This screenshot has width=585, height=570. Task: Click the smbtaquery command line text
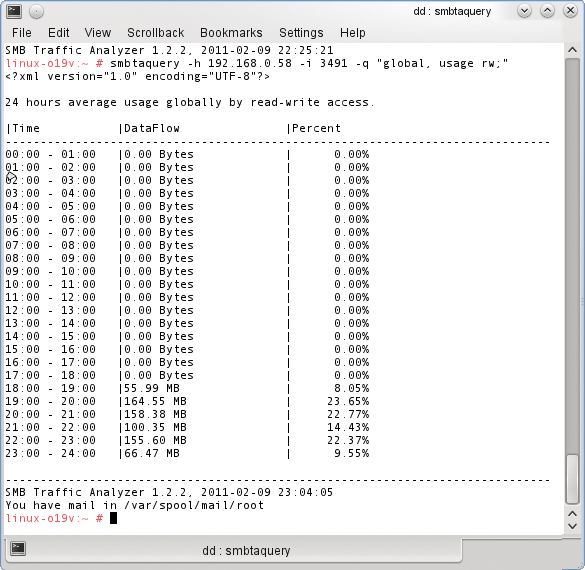[x=309, y=63]
